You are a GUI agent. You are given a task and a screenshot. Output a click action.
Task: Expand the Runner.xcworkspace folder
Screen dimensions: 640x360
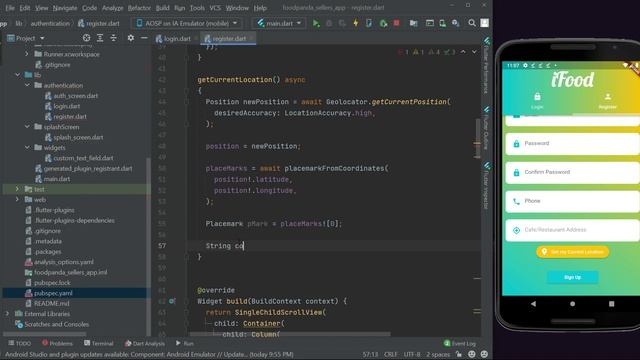click(27, 54)
